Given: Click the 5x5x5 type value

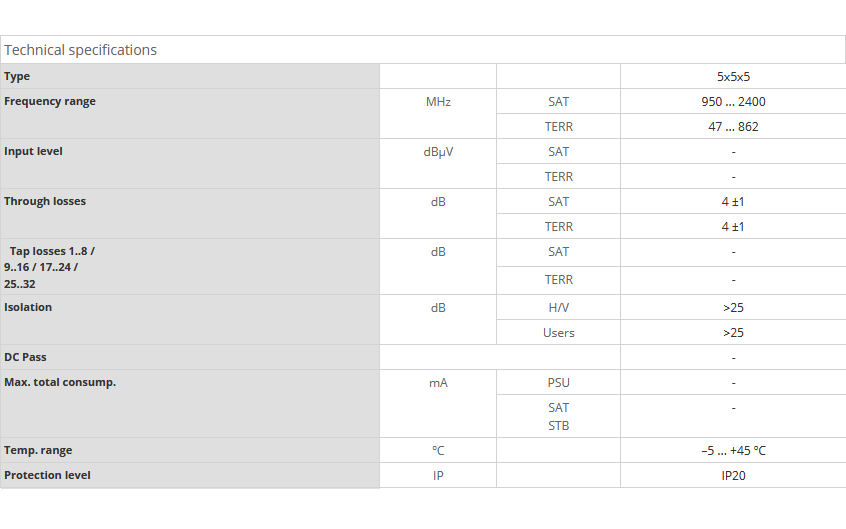Looking at the screenshot, I should 733,77.
